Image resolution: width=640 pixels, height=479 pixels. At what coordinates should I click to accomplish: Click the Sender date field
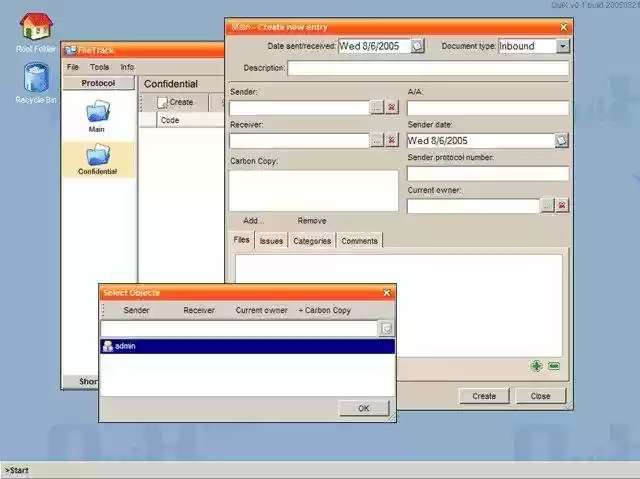click(x=480, y=140)
